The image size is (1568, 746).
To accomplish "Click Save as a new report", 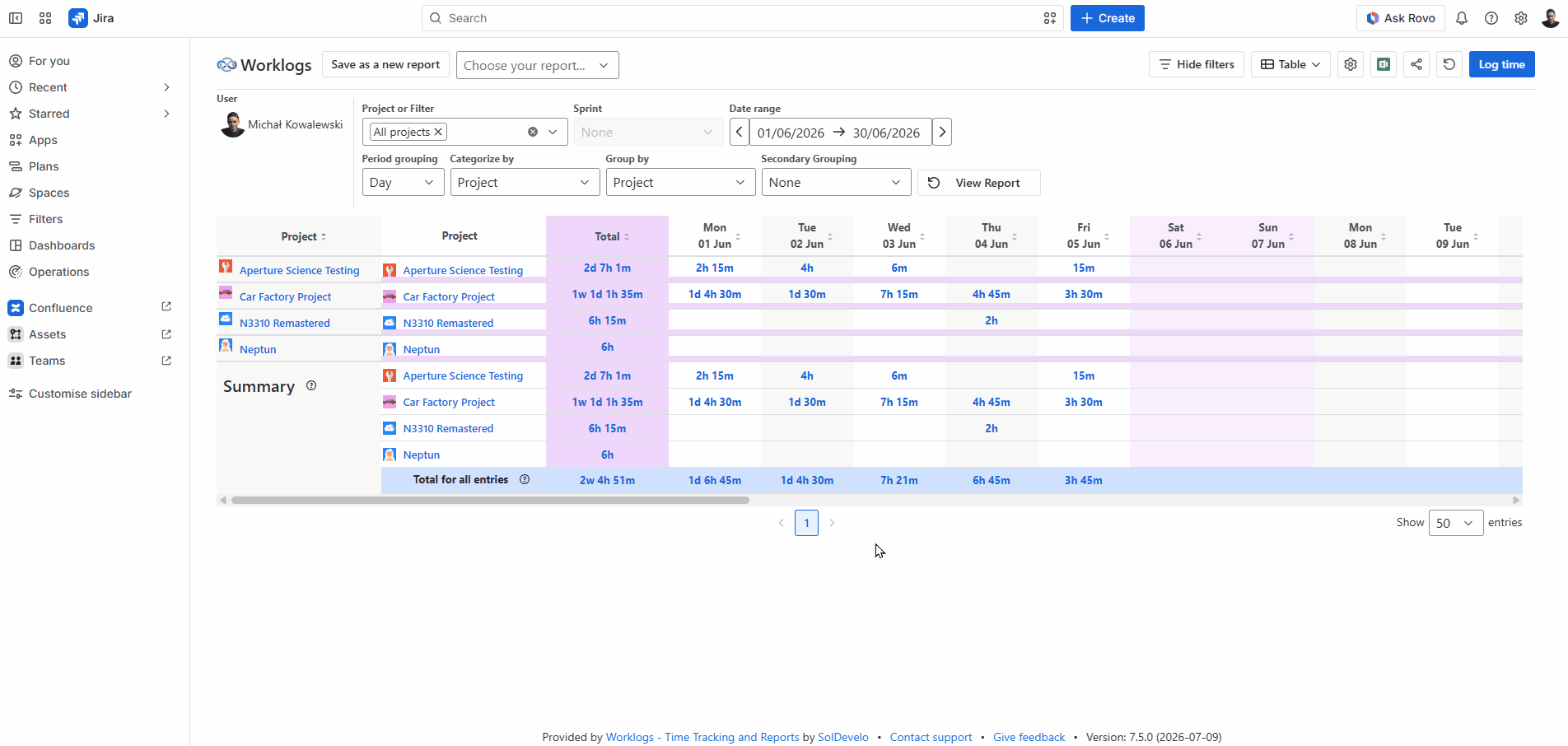I will point(385,64).
